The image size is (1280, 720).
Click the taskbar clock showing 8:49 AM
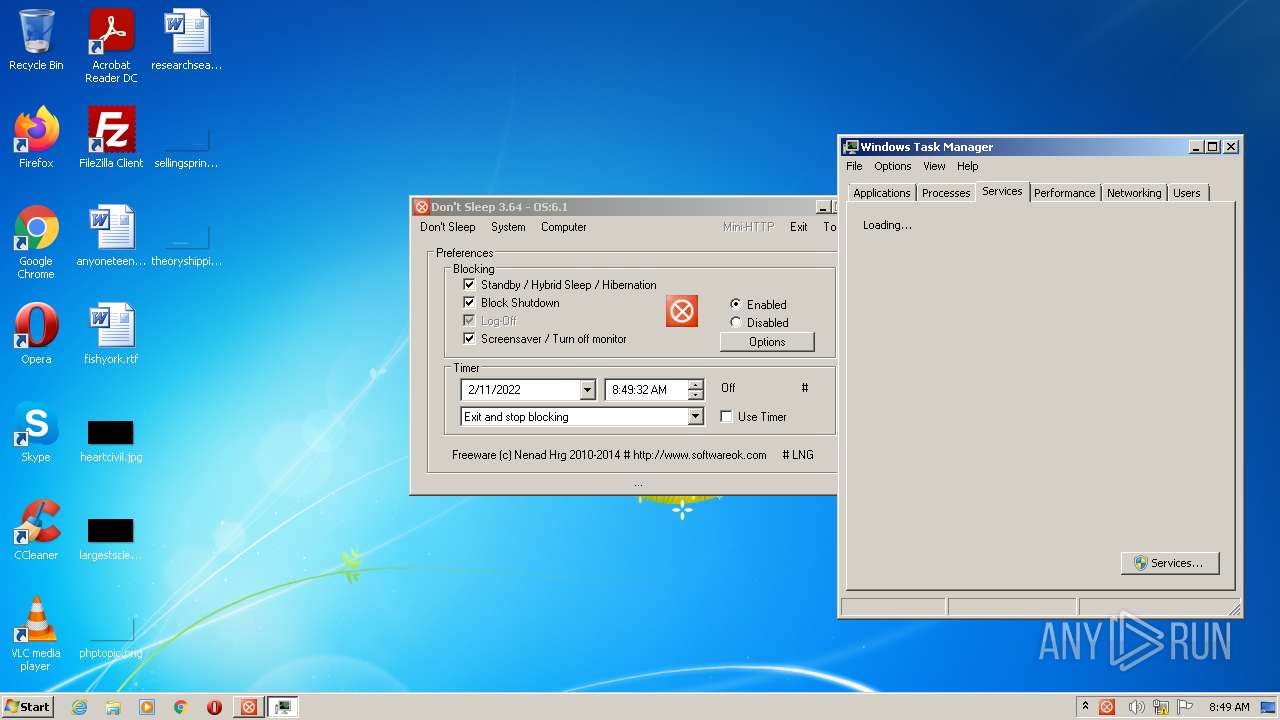1229,707
